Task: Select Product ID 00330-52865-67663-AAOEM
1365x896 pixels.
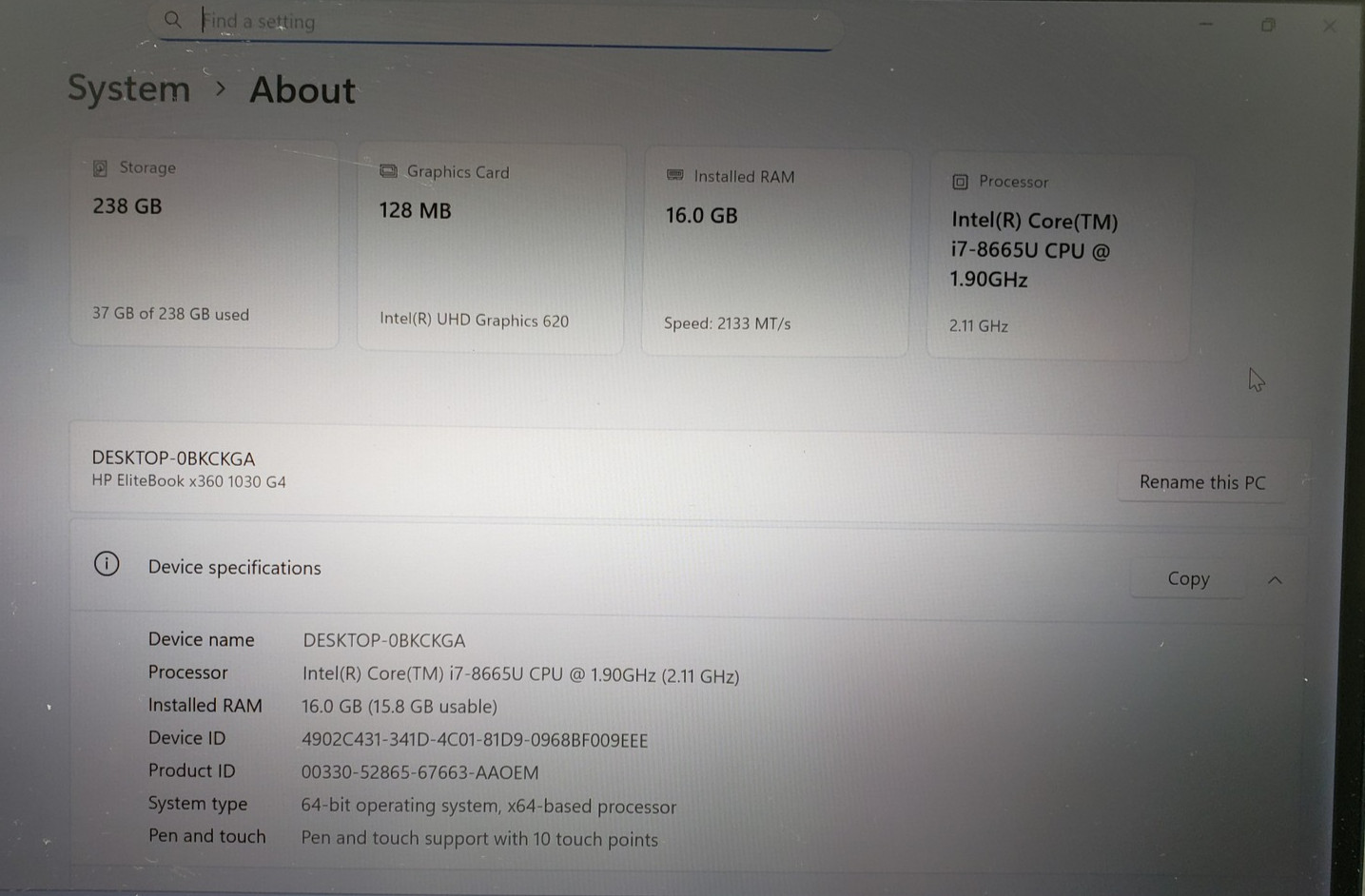Action: (419, 772)
